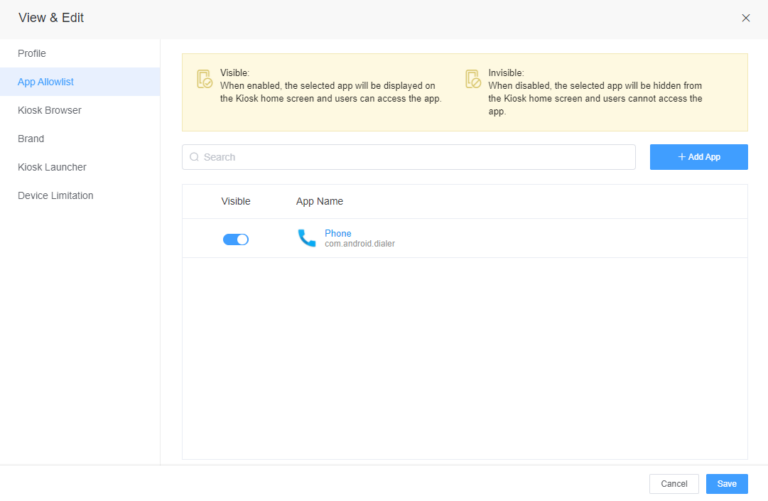Image resolution: width=768 pixels, height=501 pixels.
Task: Click the magnifier icon in Search box
Action: tap(194, 157)
